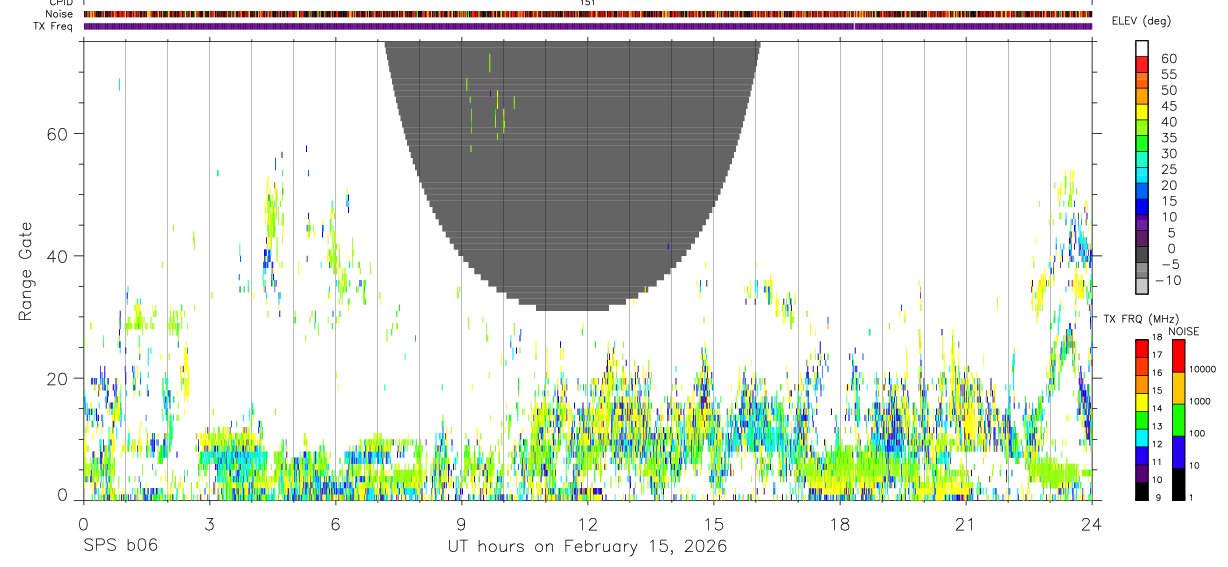Click the 'Range Gate' y-axis title
1228x567 pixels.
(25, 271)
